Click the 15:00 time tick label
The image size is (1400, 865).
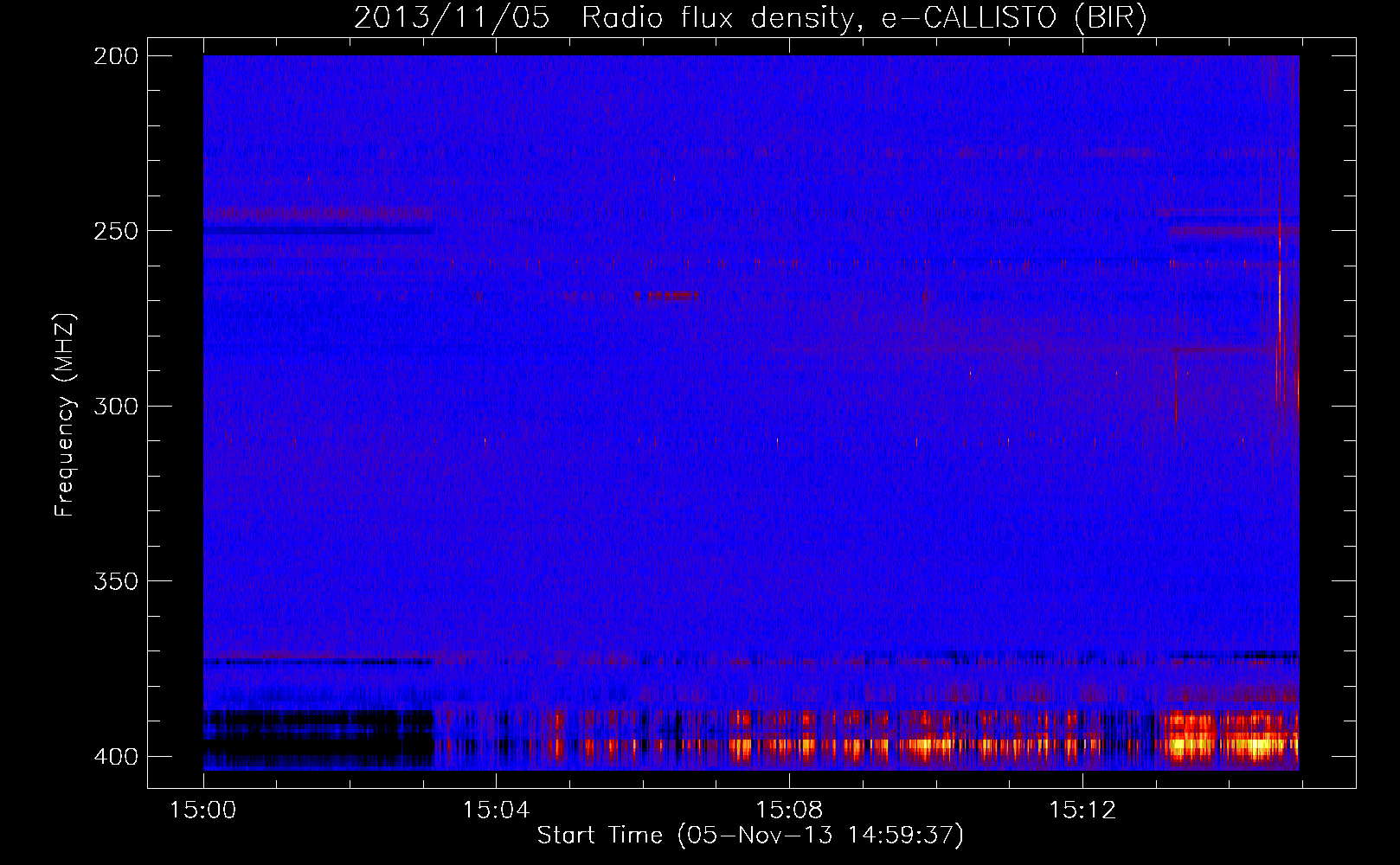point(203,811)
